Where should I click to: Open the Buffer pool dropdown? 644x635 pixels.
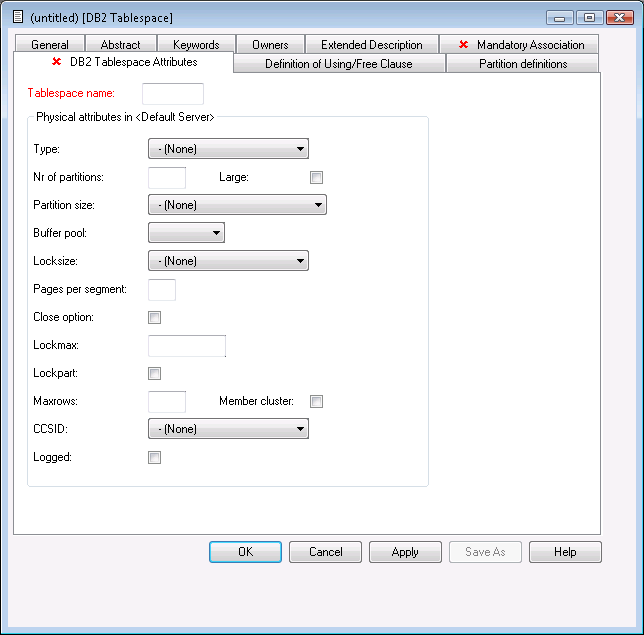point(186,232)
